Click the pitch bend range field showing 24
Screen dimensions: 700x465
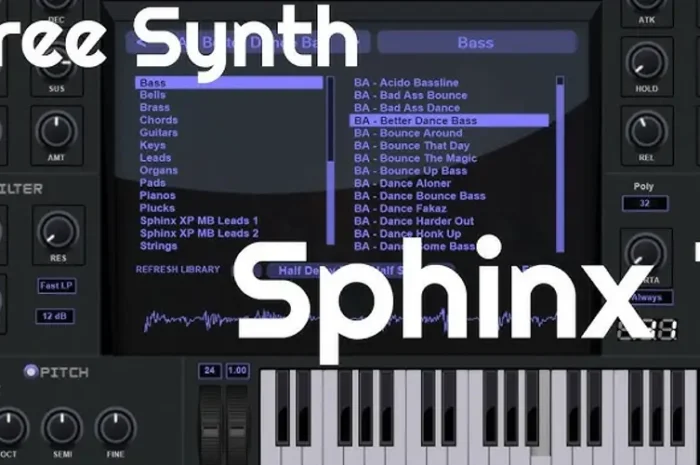click(209, 371)
